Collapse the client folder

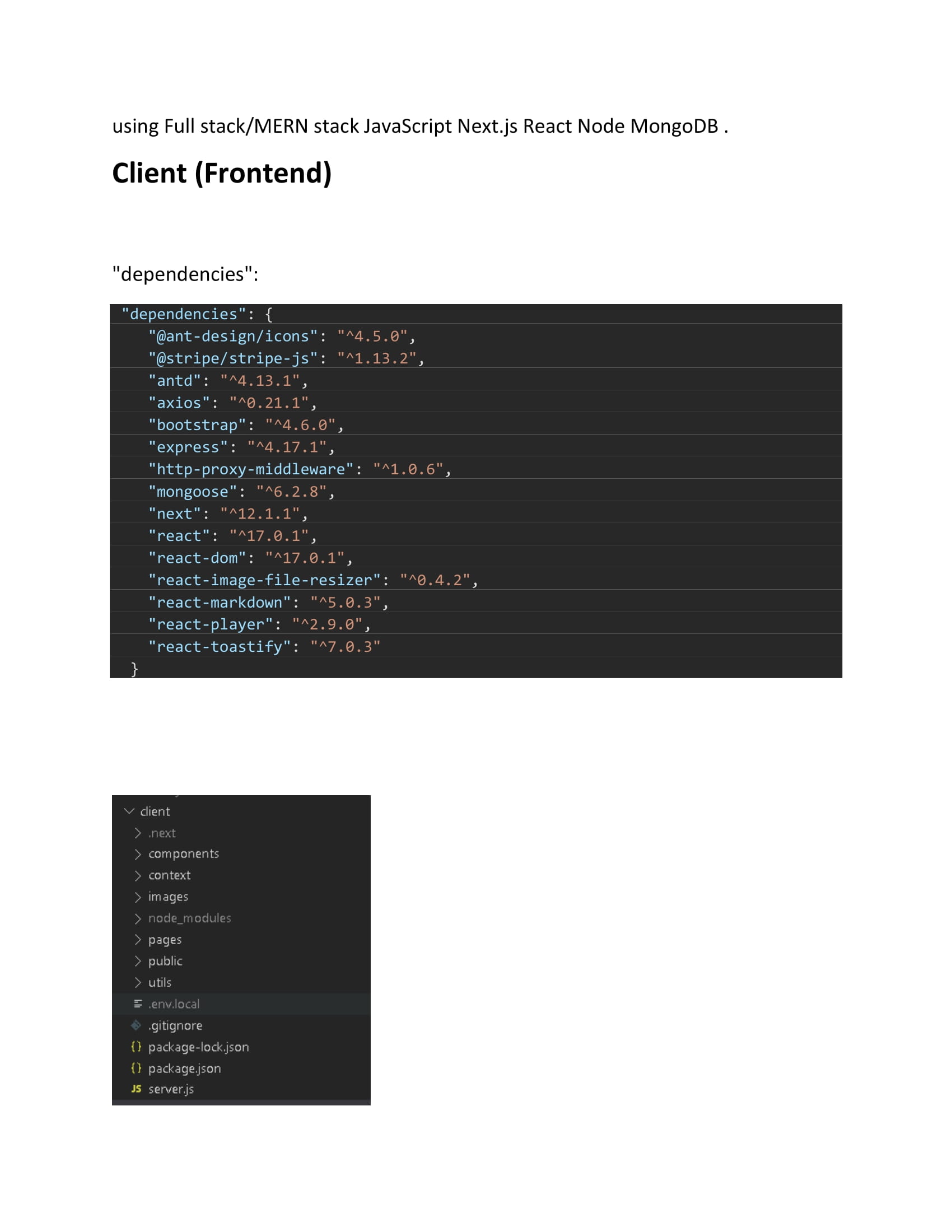[x=130, y=811]
